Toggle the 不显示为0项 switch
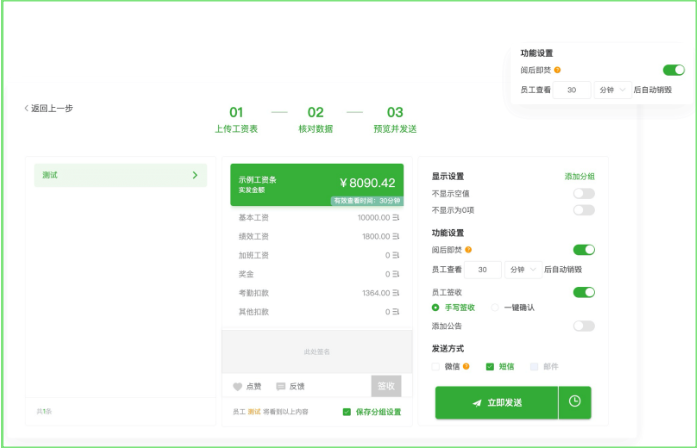Viewport: 697px width, 448px height. (584, 210)
